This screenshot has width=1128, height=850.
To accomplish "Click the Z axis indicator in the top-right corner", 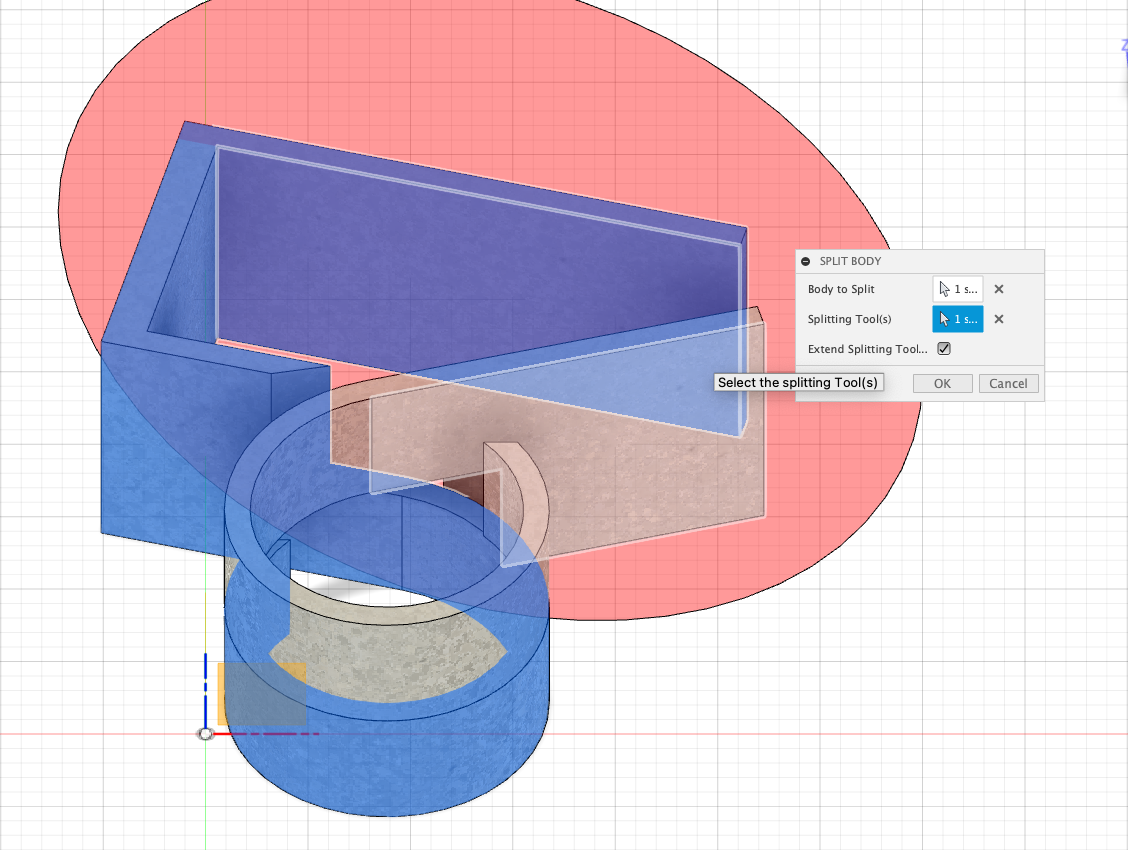I will [x=1122, y=47].
